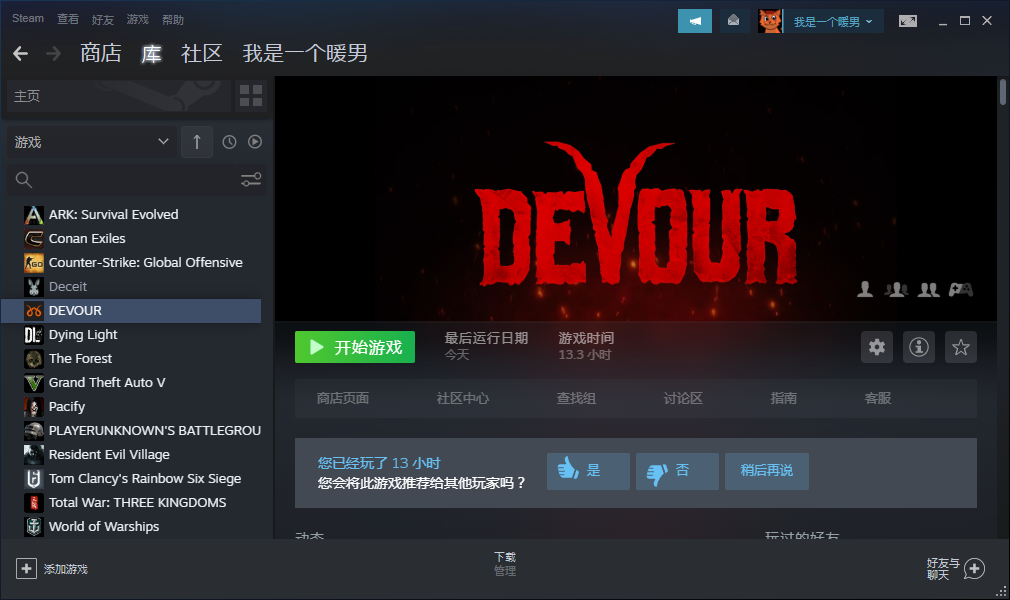Open the announcements megaphone icon
Image resolution: width=1010 pixels, height=600 pixels.
(694, 21)
